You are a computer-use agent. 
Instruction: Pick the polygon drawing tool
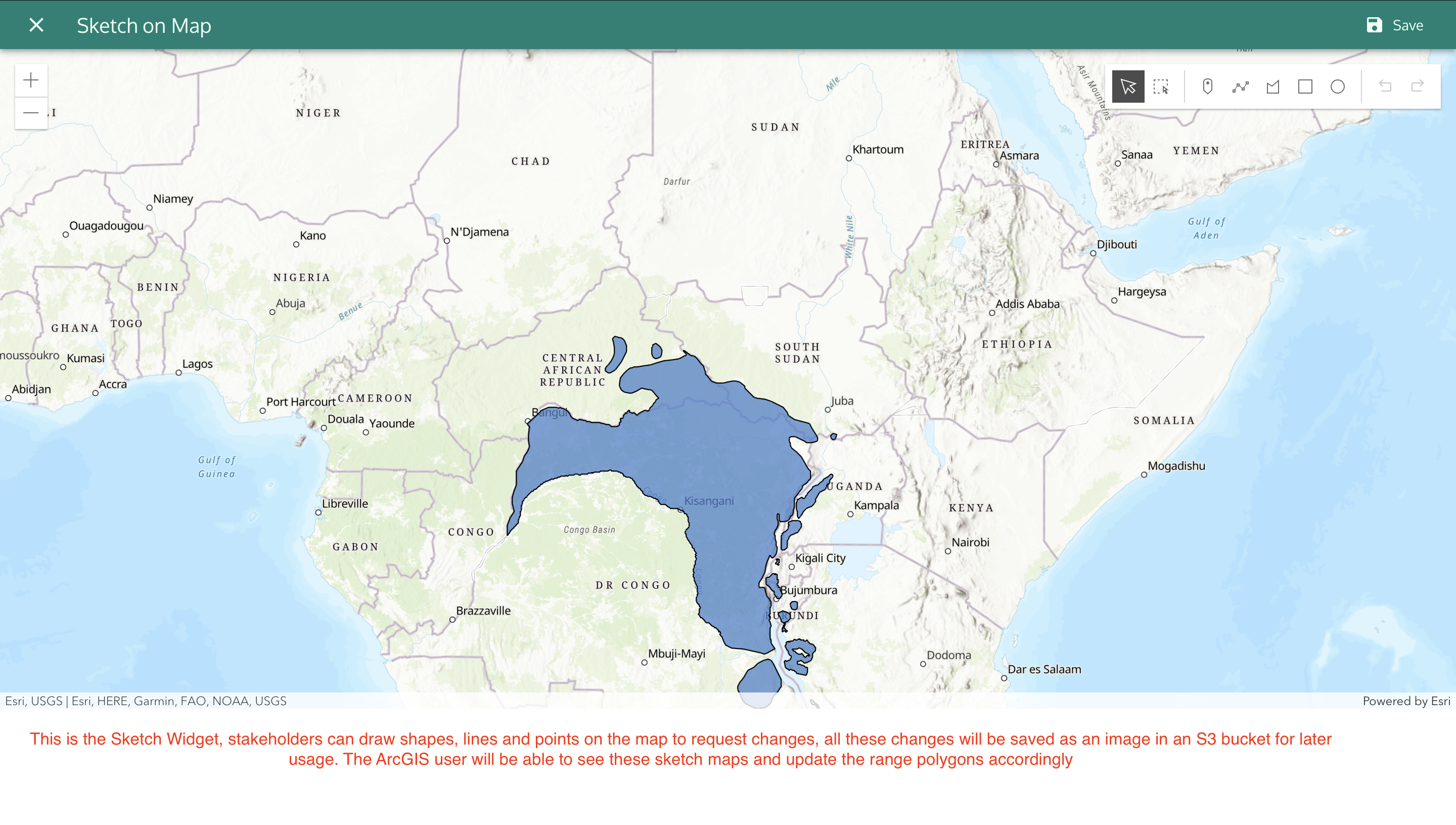point(1272,86)
